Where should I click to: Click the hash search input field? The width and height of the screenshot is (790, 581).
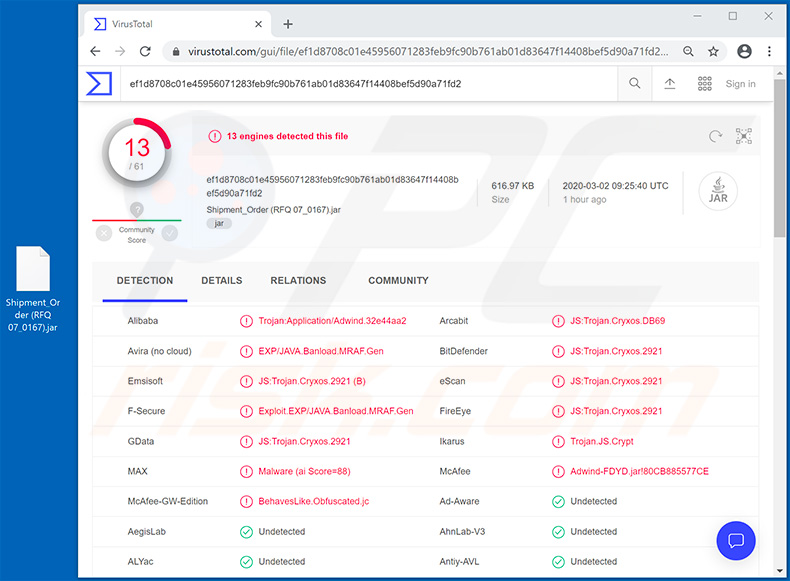click(369, 84)
